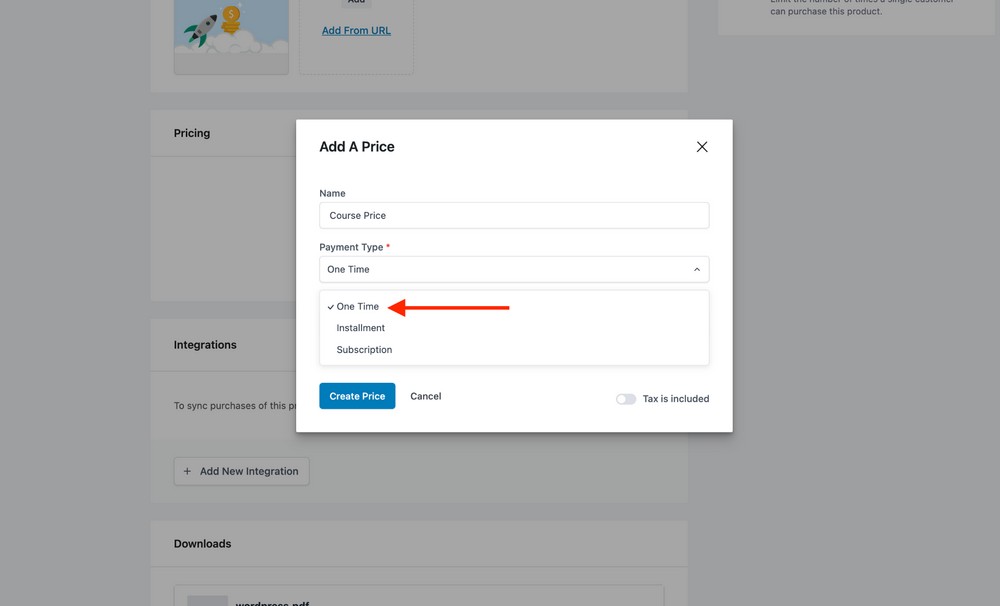Click the Downloads section heading
Screen dimensions: 1000x606
click(202, 544)
